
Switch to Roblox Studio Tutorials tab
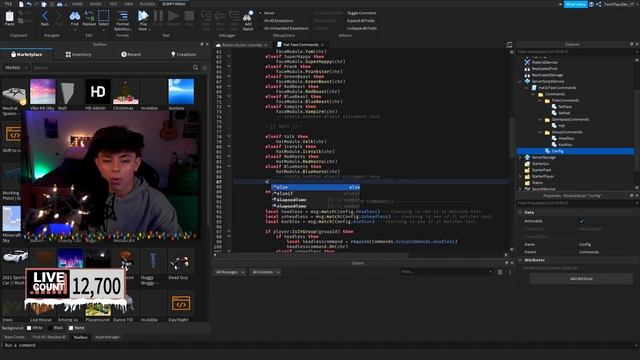(242, 44)
